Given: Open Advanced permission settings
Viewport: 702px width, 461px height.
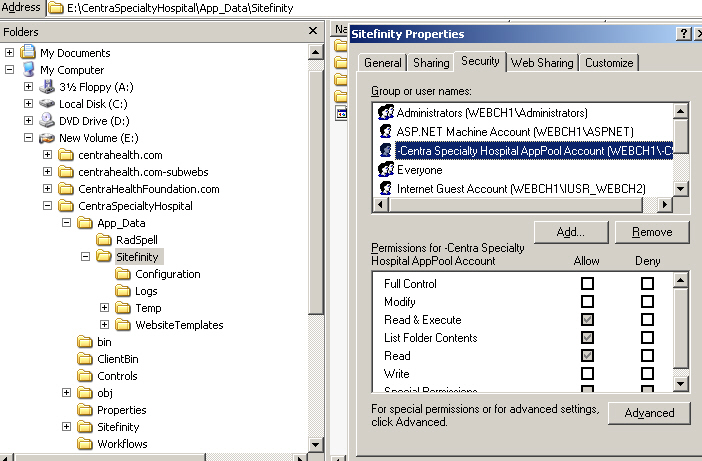Looking at the screenshot, I should pos(649,413).
